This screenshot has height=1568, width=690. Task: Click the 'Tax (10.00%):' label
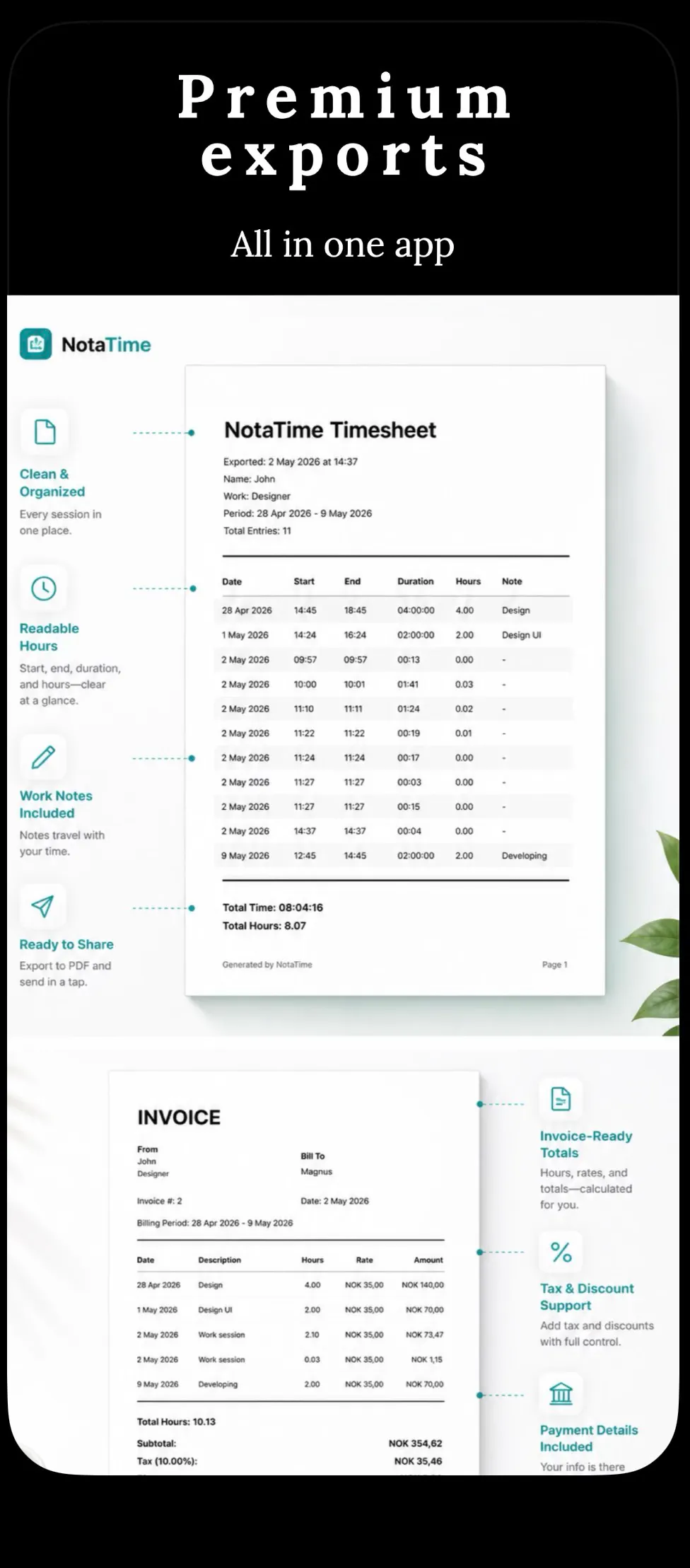(167, 1461)
